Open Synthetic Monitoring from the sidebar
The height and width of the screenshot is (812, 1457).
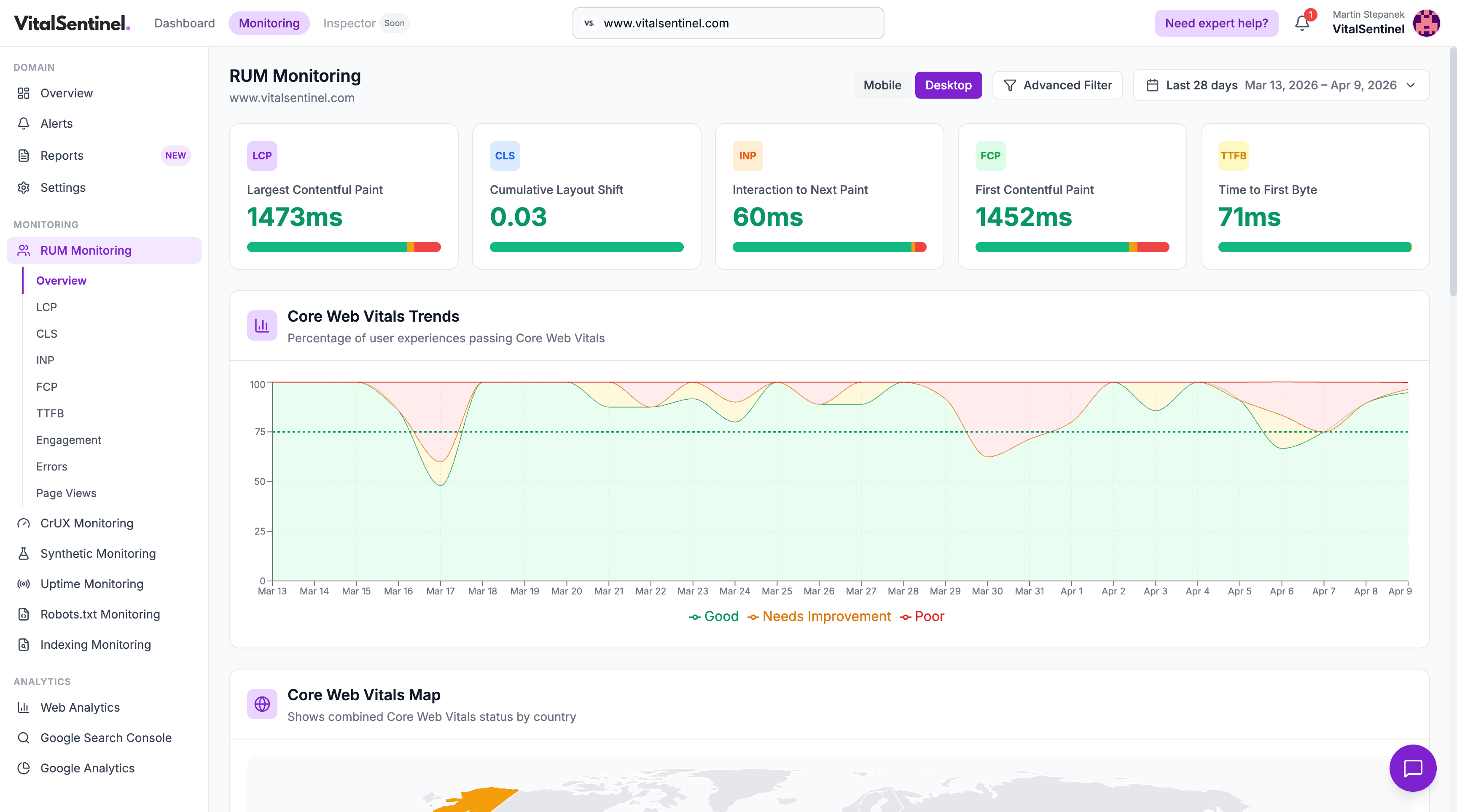pos(97,554)
